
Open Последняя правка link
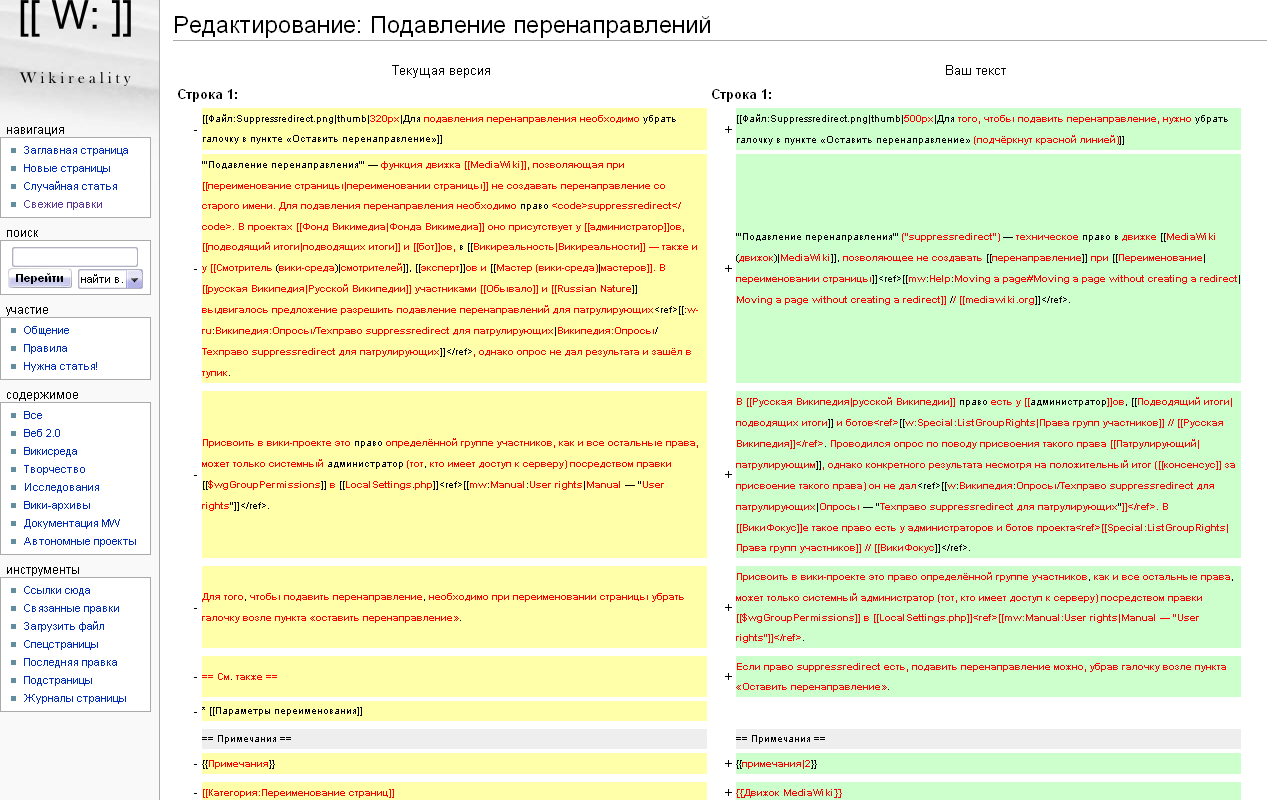point(70,662)
